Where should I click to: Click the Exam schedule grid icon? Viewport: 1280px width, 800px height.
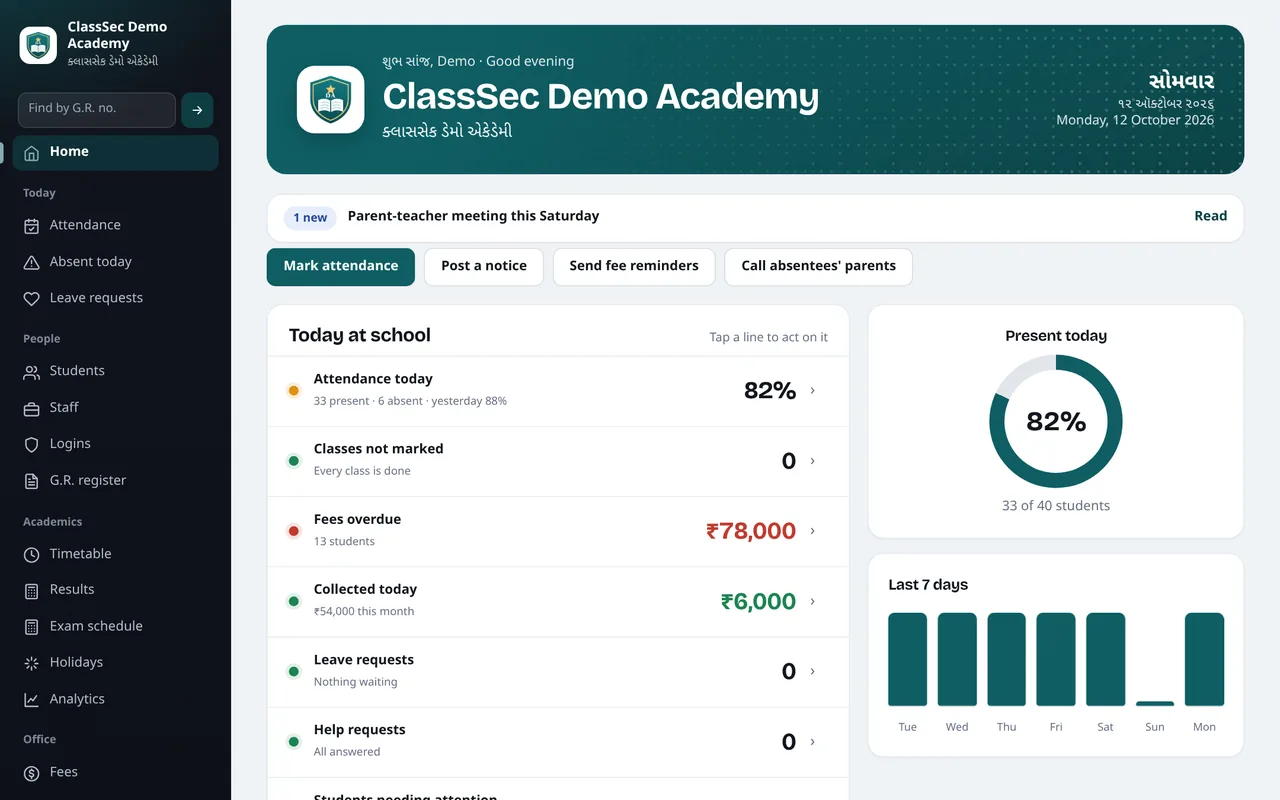coord(32,627)
